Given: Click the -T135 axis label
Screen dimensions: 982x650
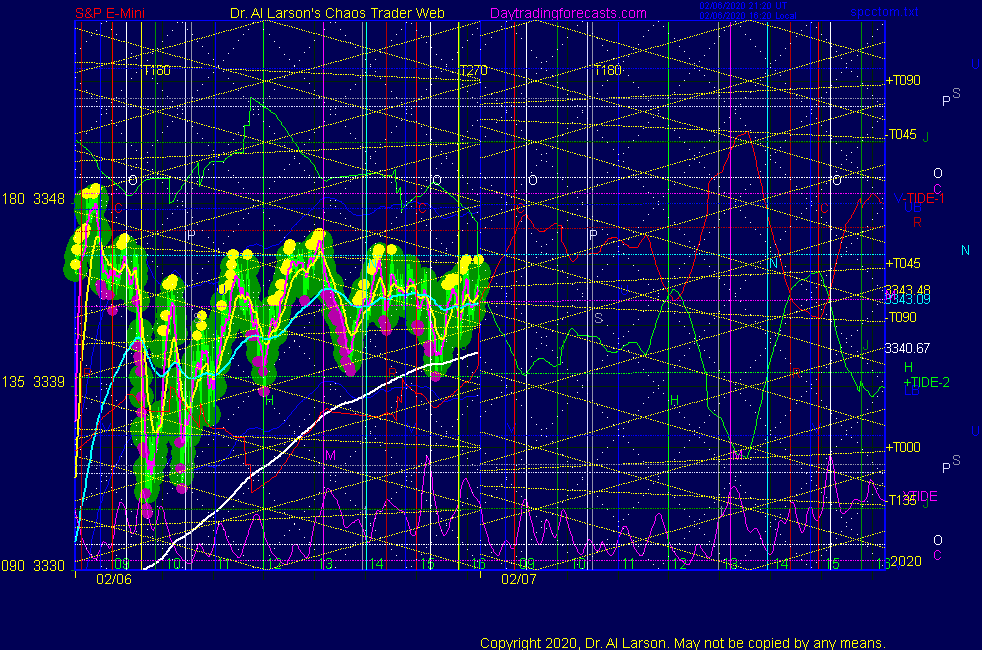Looking at the screenshot, I should tap(902, 500).
